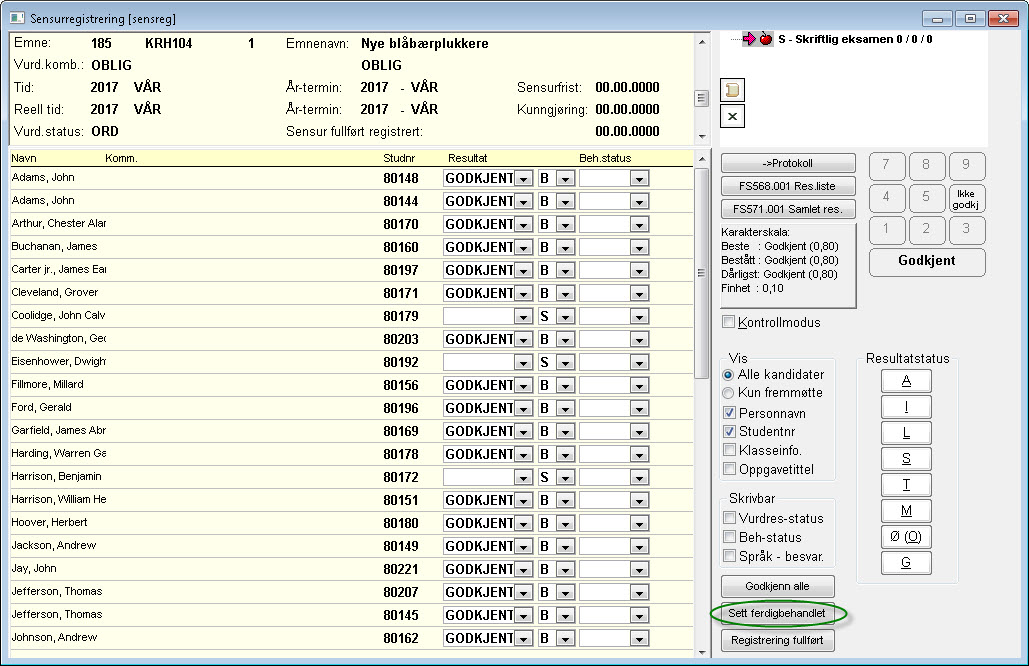Click the Ikke godkj button

click(966, 199)
